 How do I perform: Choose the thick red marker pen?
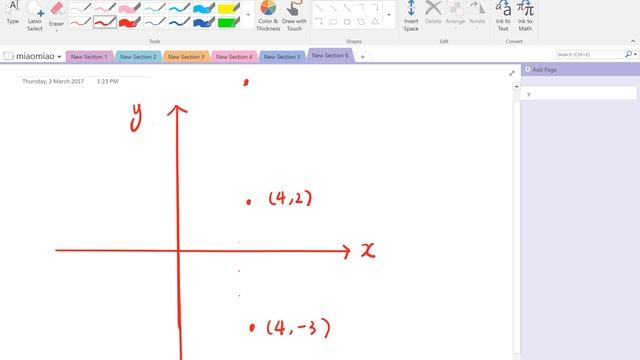point(129,22)
